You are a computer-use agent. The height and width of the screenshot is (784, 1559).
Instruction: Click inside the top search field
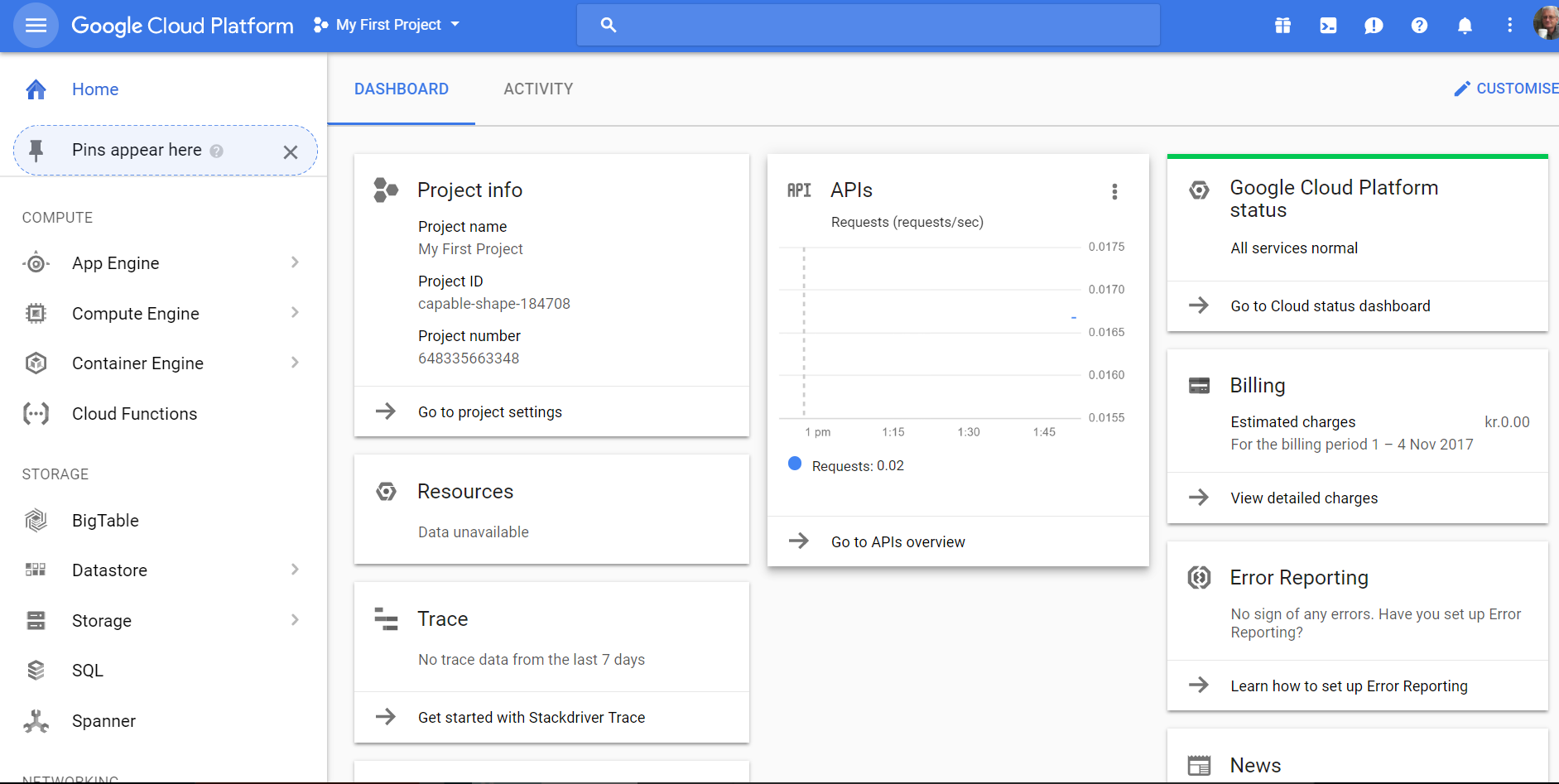868,25
